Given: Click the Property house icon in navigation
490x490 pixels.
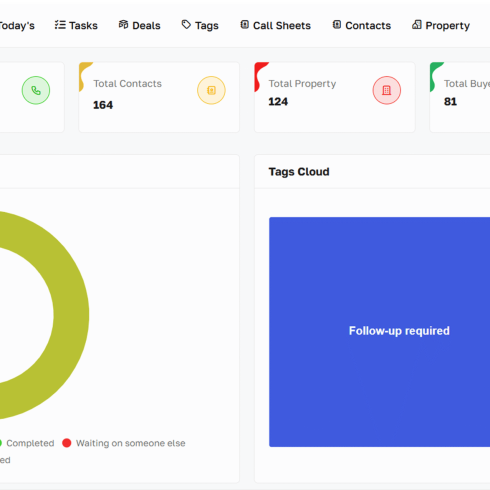Looking at the screenshot, I should (417, 25).
